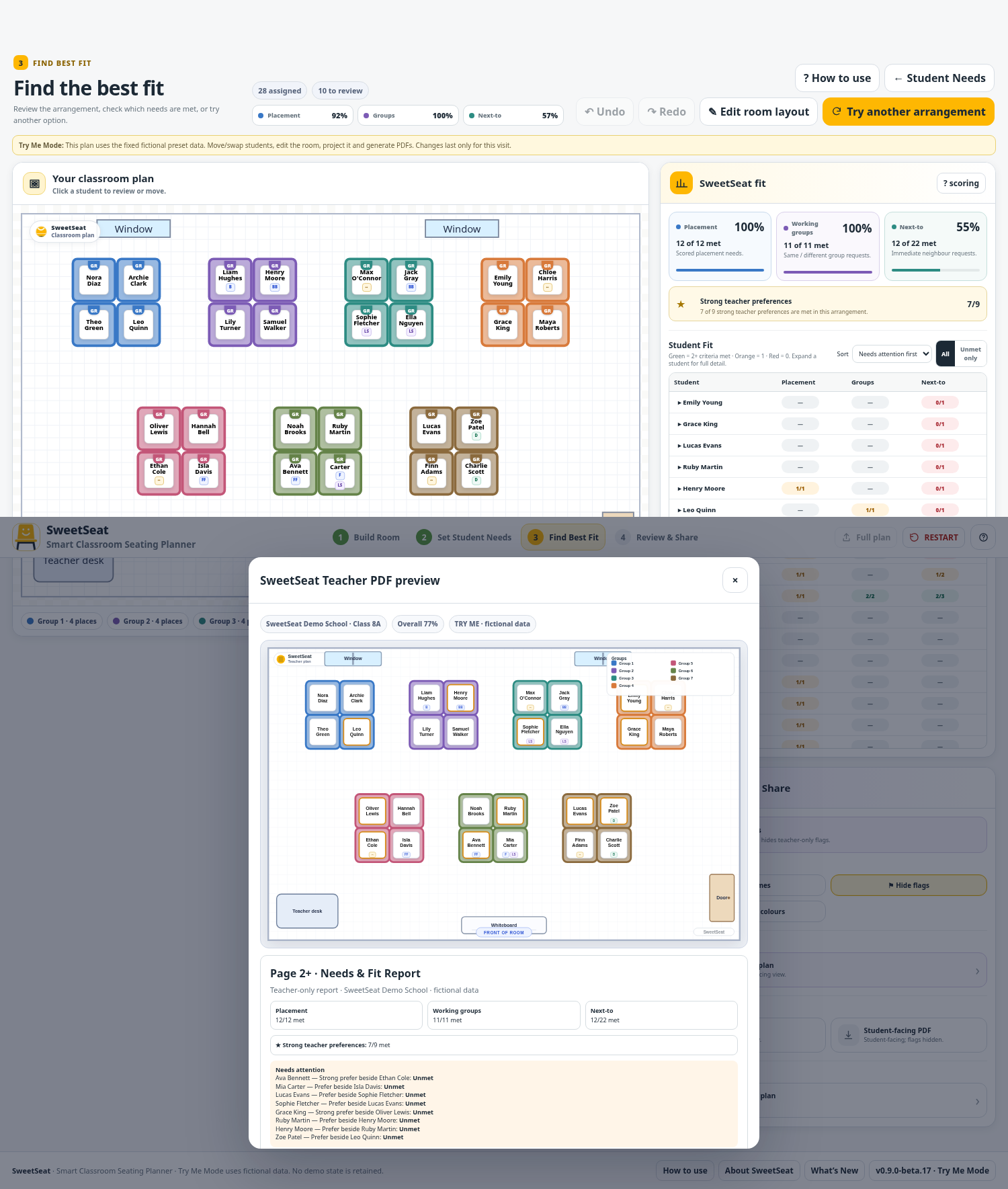Go to Set Student Needs step
Viewport: 1008px width, 1189px height.
point(464,537)
